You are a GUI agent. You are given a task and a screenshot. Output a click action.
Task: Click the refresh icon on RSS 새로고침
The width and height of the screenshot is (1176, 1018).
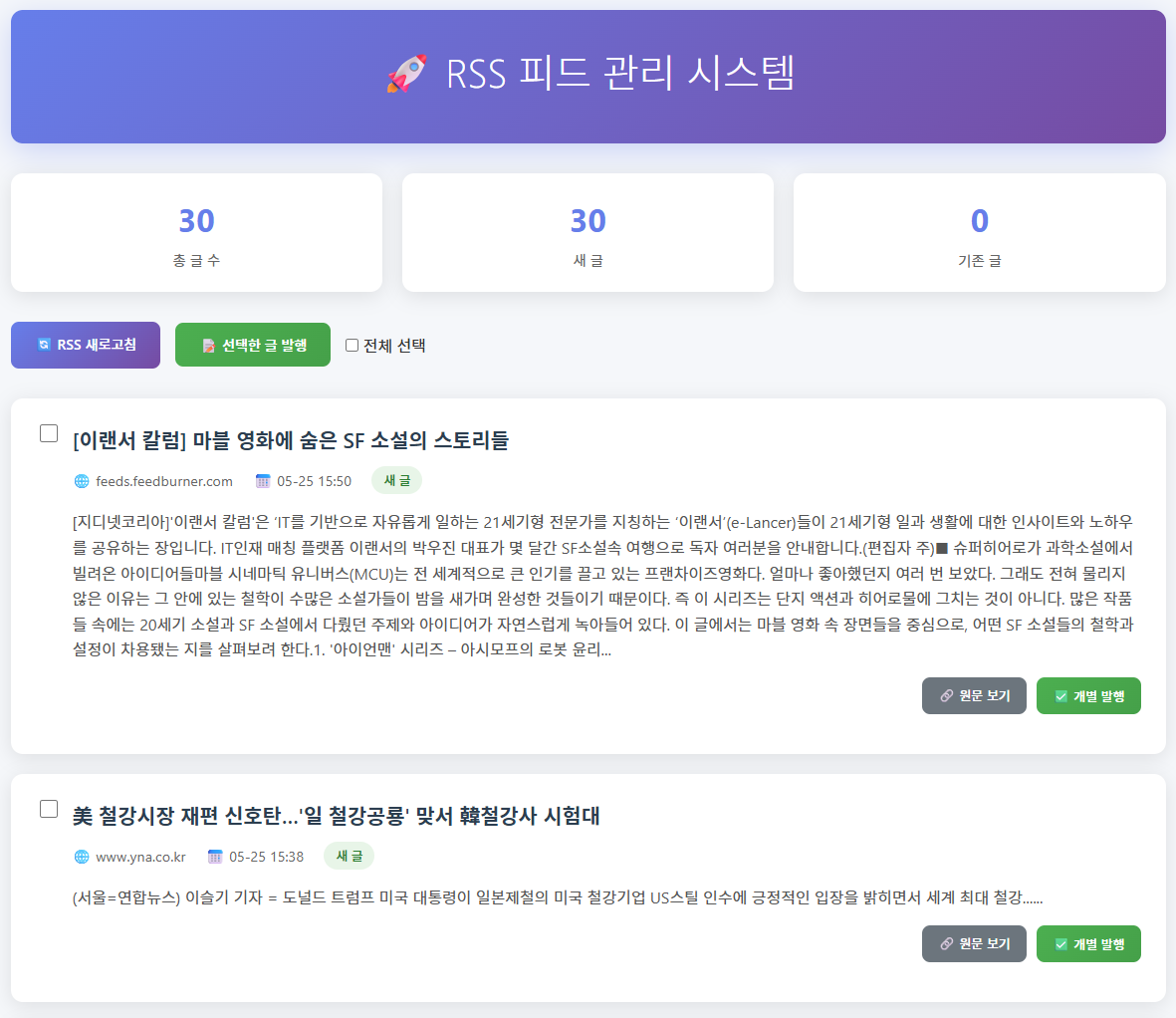point(44,345)
